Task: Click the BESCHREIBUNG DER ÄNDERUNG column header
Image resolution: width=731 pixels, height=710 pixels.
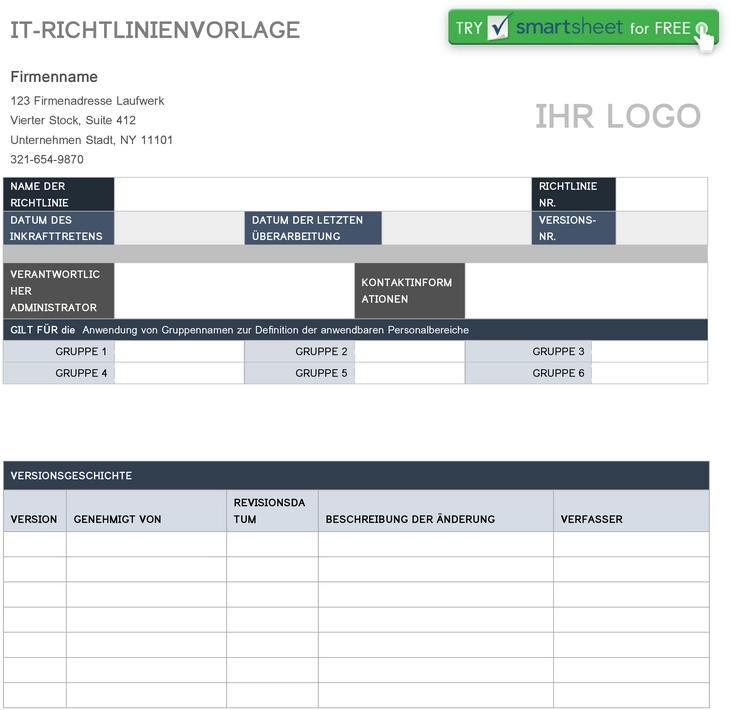Action: point(436,510)
